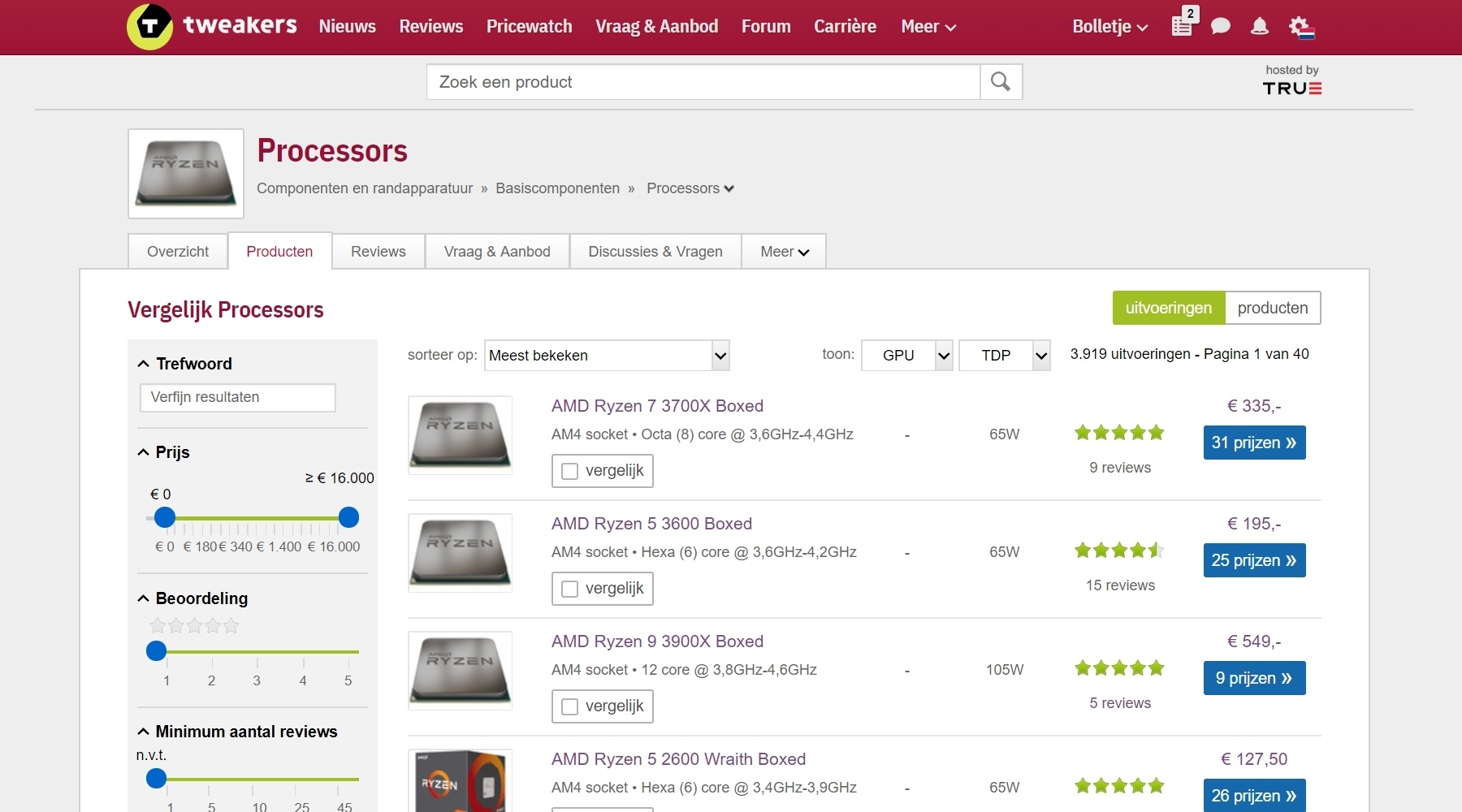
Task: Open the settings gear icon with flag
Action: click(1302, 27)
